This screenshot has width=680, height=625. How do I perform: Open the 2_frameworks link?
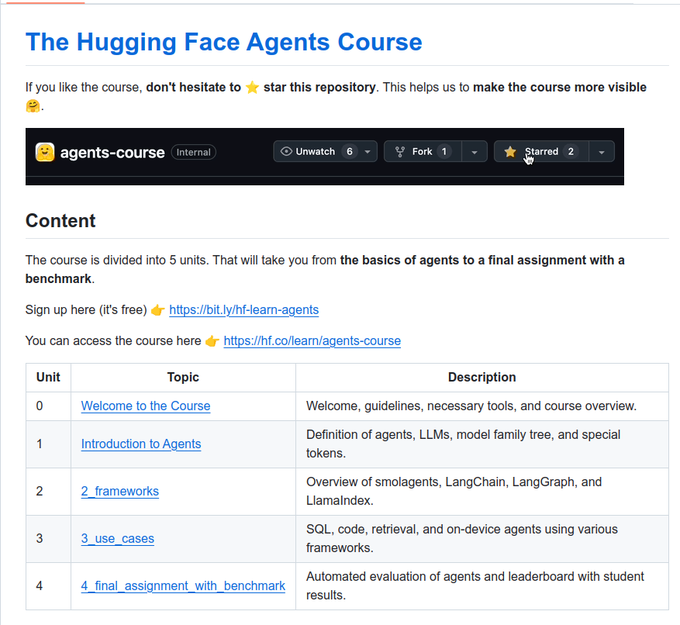pyautogui.click(x=120, y=491)
